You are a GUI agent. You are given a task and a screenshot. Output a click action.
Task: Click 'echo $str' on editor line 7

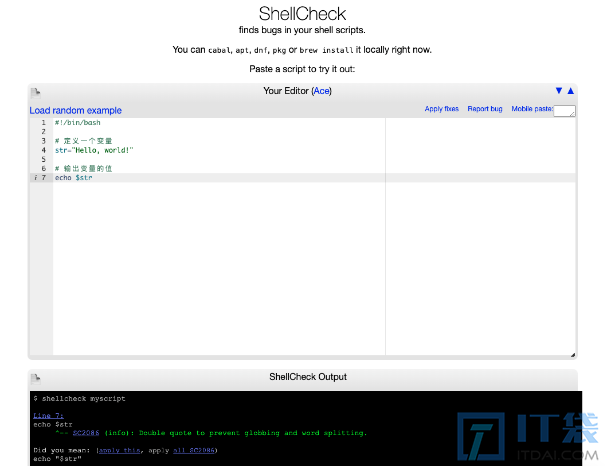[74, 178]
